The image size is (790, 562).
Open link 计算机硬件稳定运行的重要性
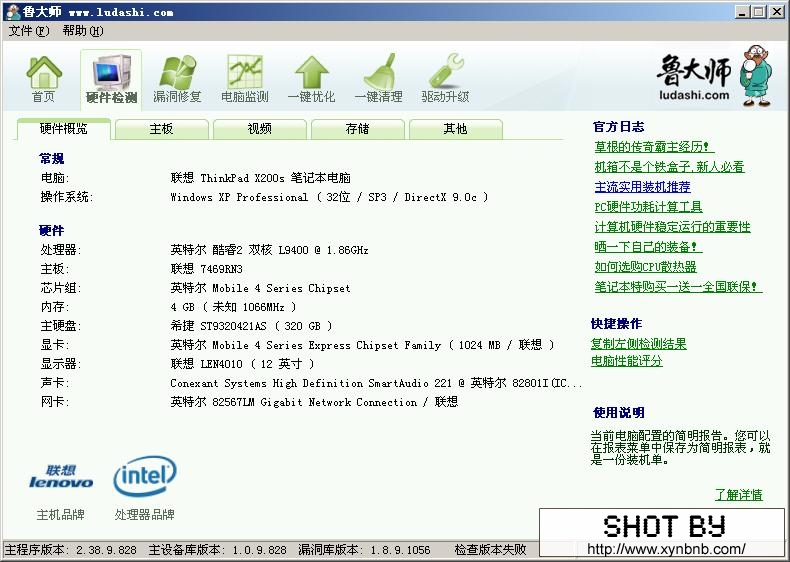[672, 227]
